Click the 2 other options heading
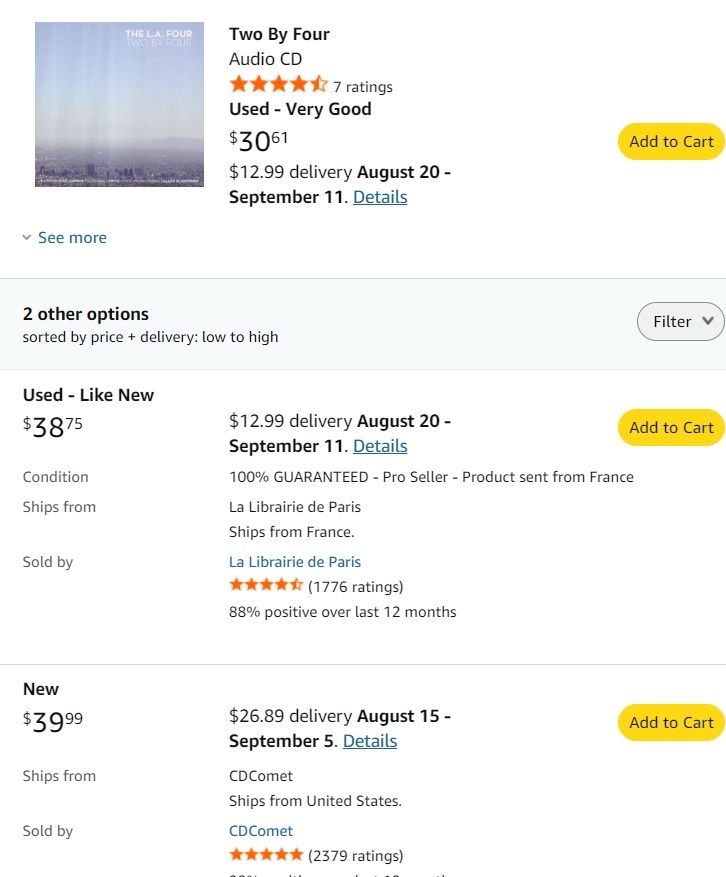 click(x=86, y=314)
